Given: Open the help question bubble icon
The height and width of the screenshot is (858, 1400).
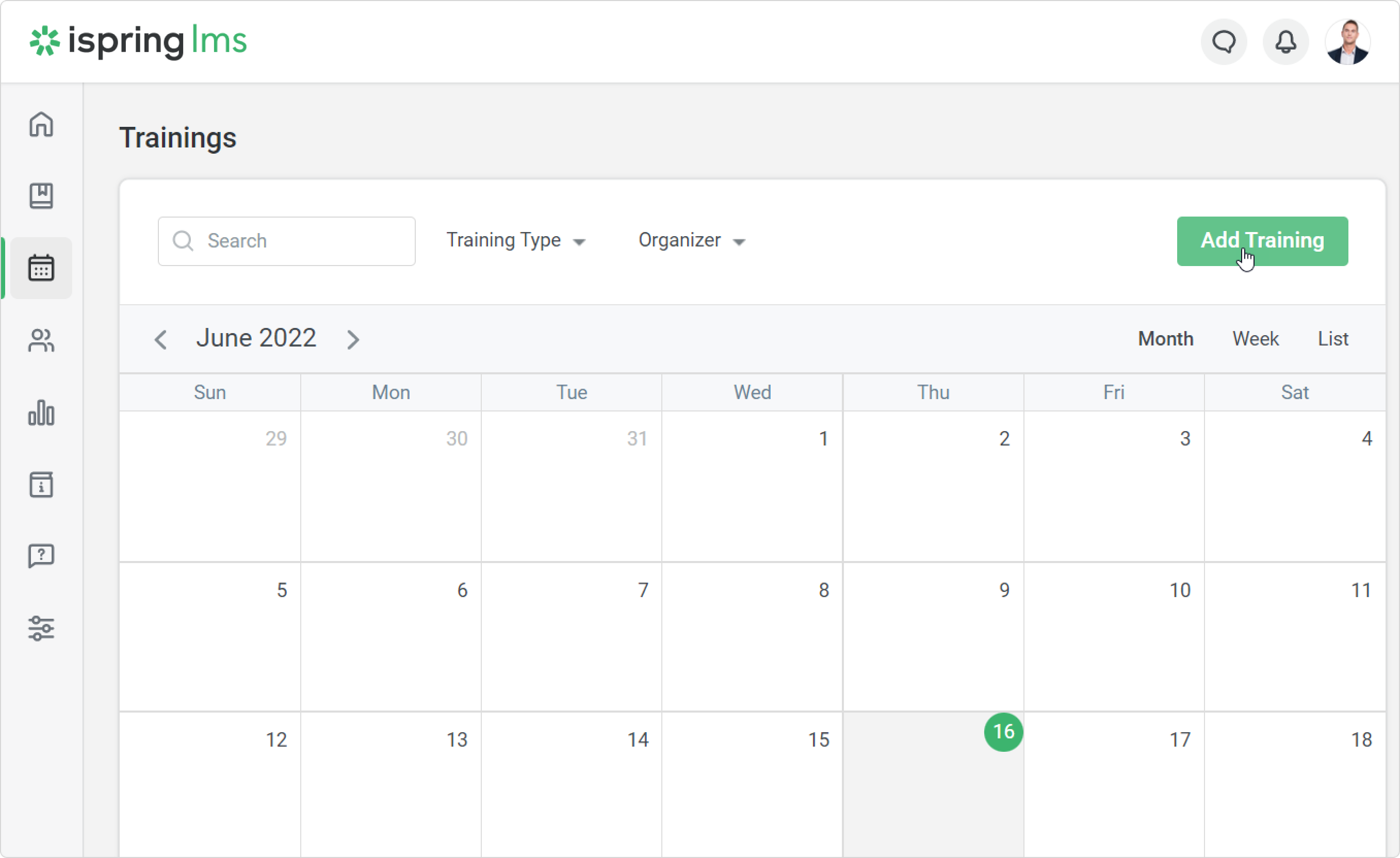Looking at the screenshot, I should point(41,556).
